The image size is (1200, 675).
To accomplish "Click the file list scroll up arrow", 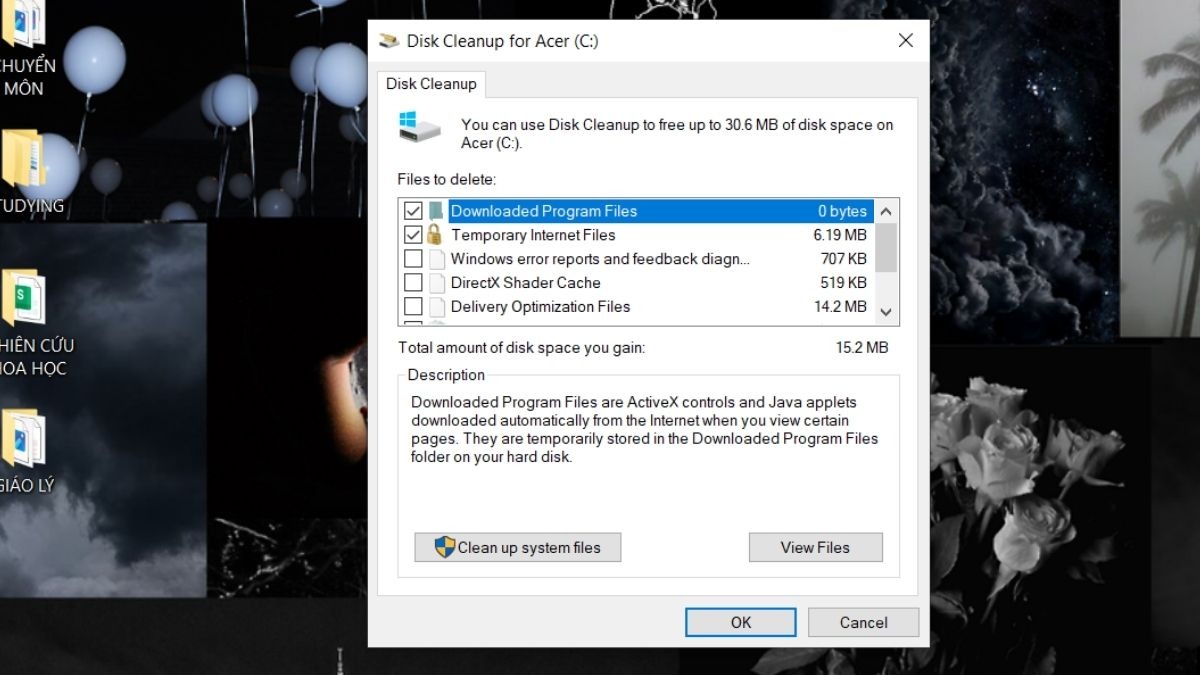I will [x=886, y=211].
